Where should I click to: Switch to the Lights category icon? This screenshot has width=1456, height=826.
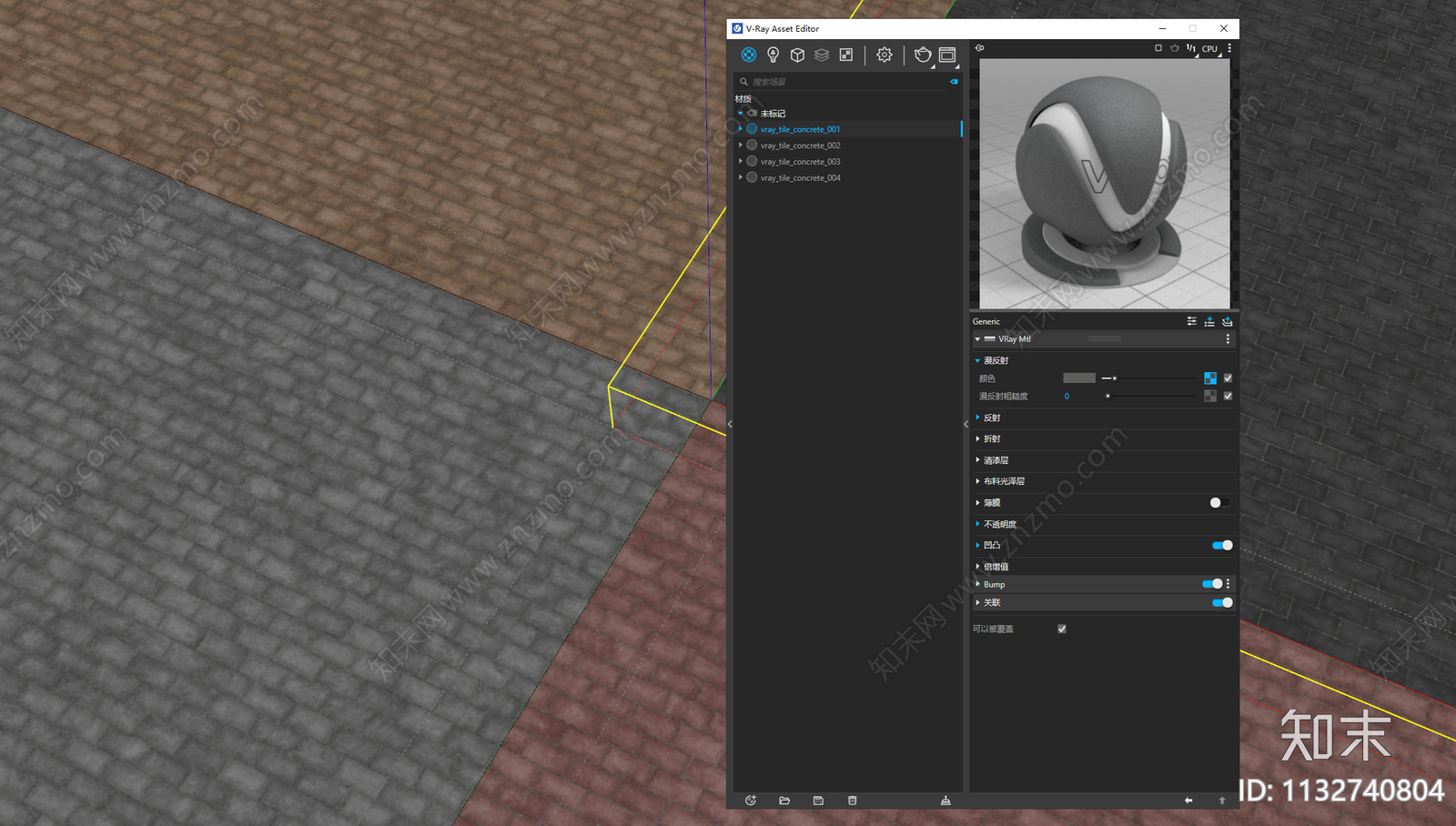pos(773,55)
